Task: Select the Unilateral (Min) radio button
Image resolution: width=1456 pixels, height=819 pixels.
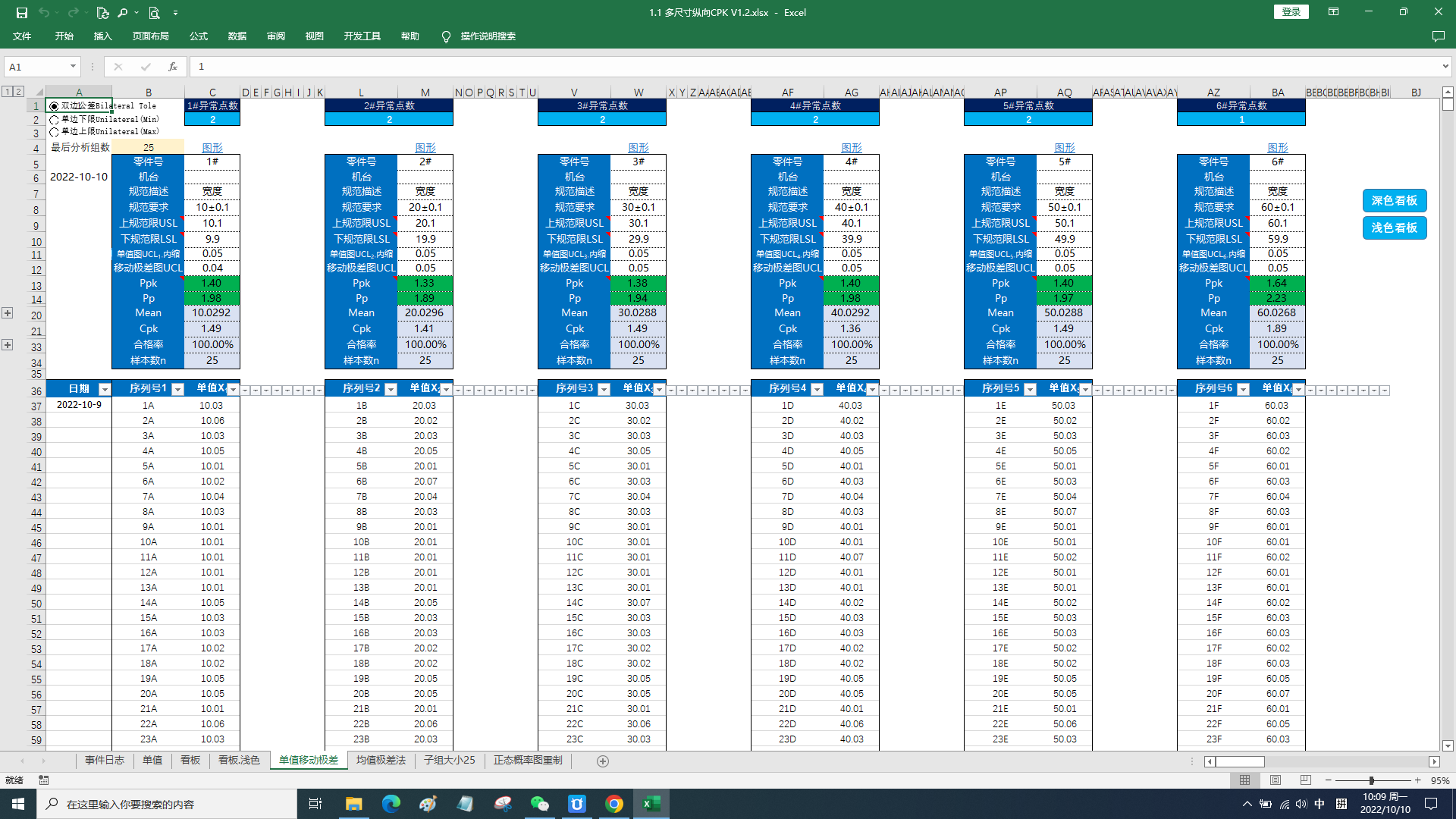Action: (54, 120)
